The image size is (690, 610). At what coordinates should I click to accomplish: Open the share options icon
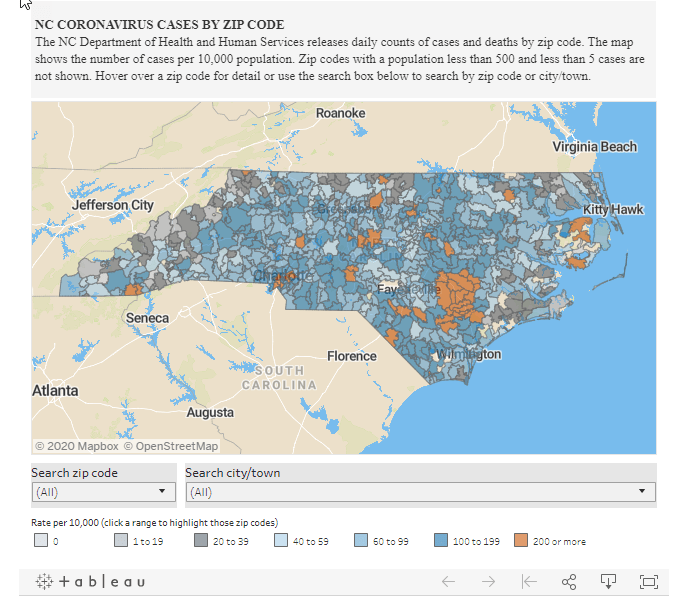click(569, 581)
